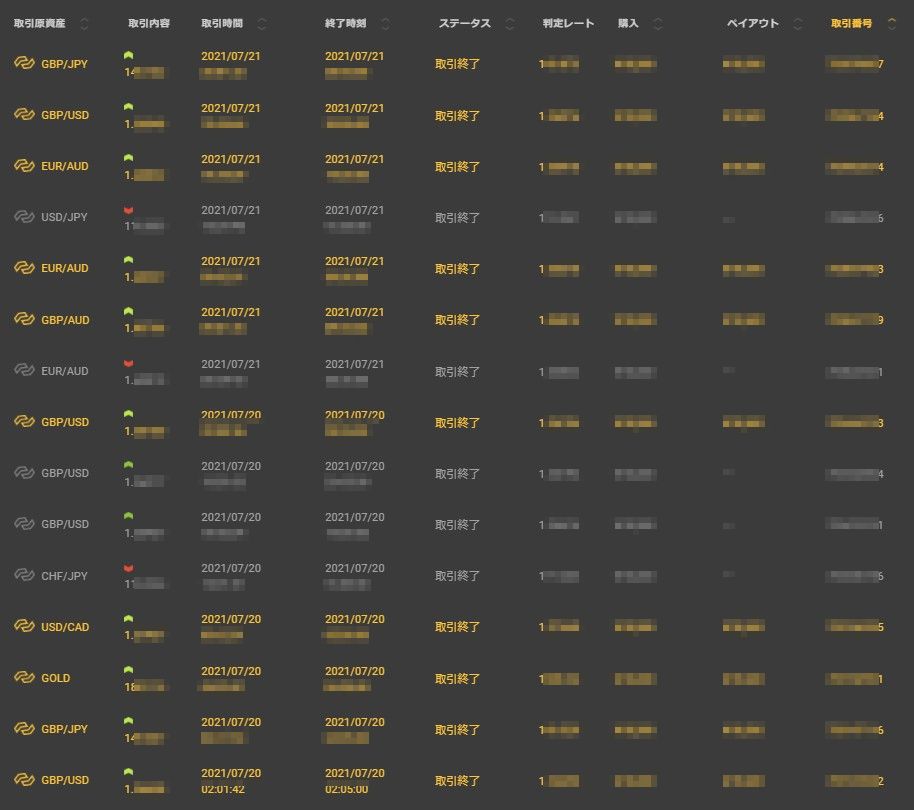Click the chain icon beside USD/JPY
914x810 pixels.
24,217
